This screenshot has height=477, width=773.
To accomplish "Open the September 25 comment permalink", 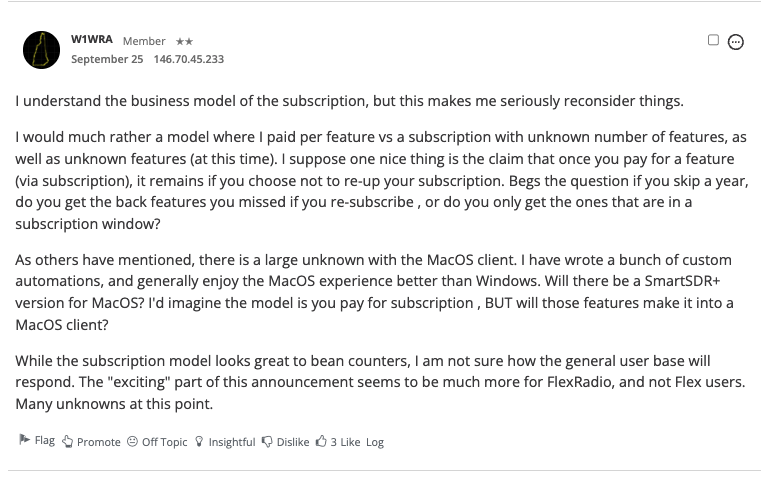I will click(107, 59).
